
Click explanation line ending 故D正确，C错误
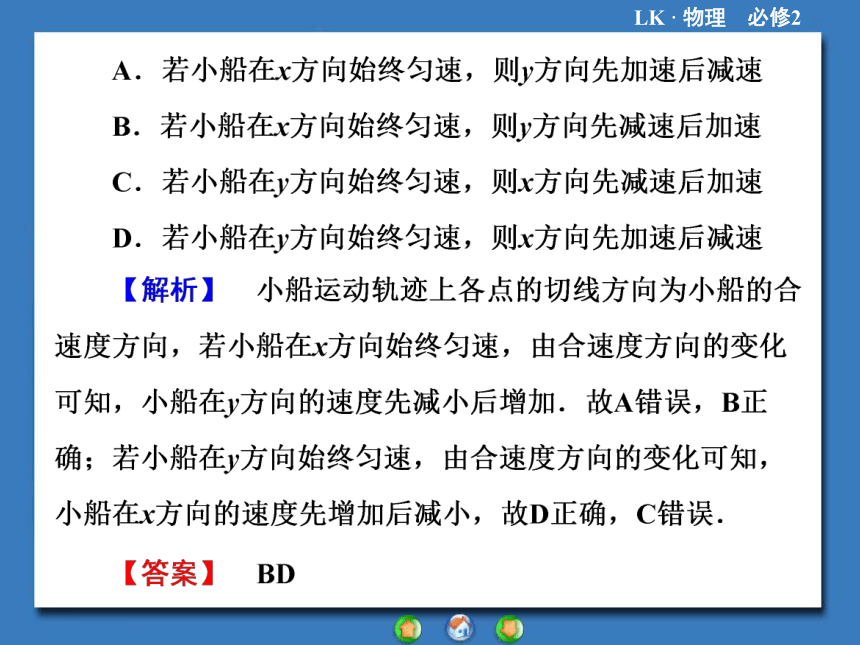coord(390,514)
